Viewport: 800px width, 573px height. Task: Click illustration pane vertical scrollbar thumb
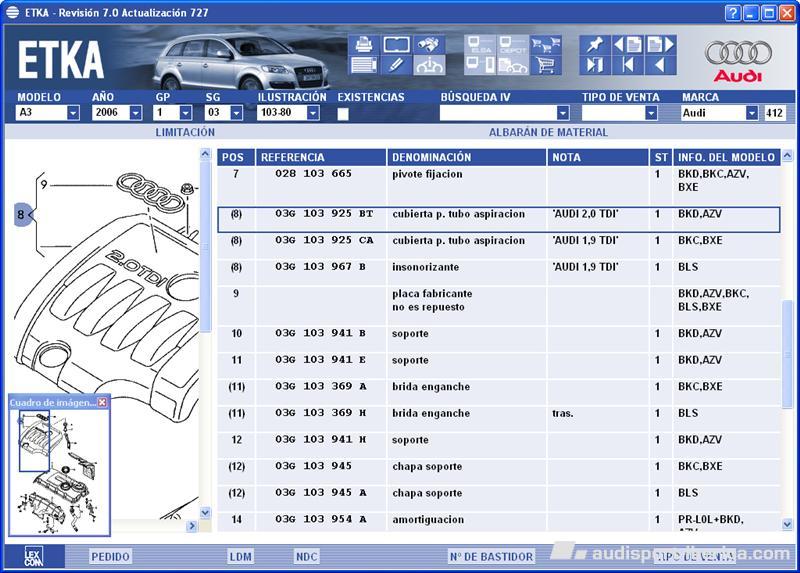tap(205, 247)
